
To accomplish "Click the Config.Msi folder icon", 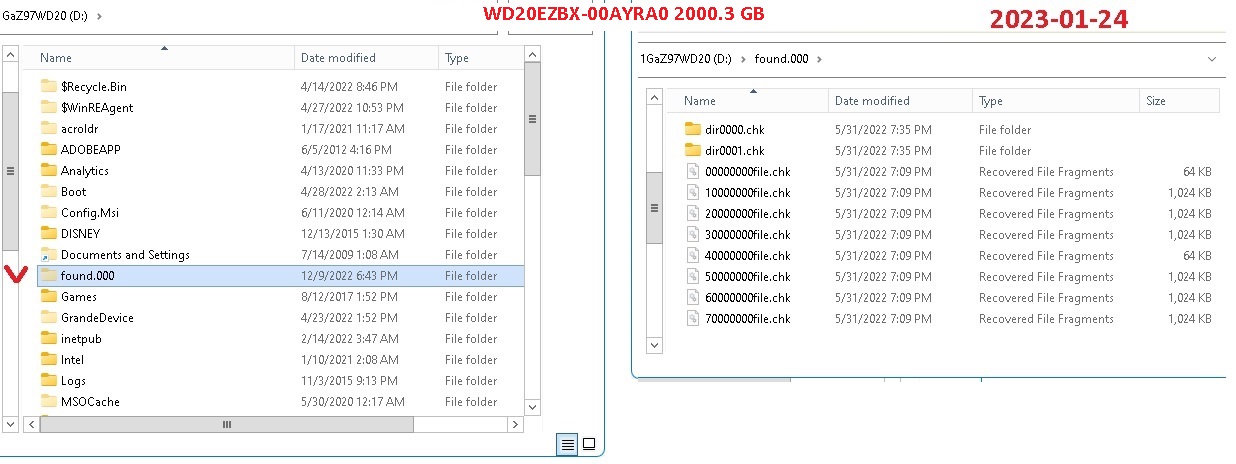I will pyautogui.click(x=49, y=213).
